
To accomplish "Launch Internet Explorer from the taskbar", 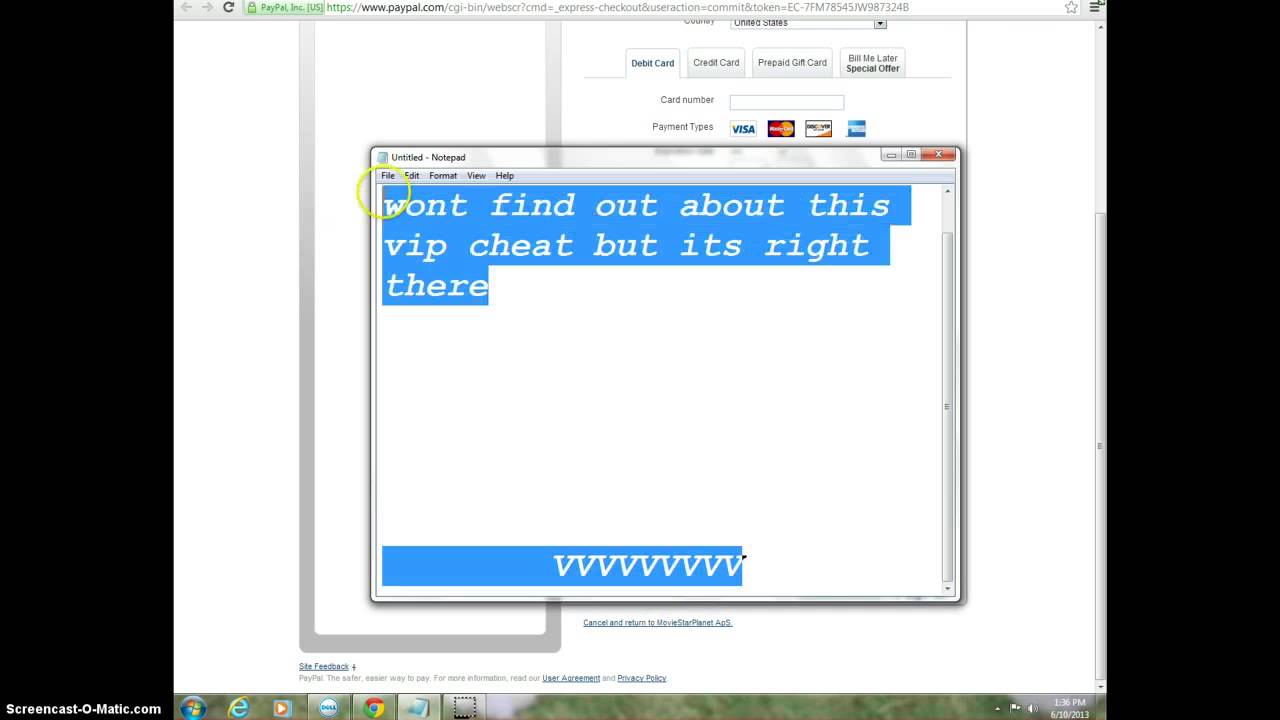I will [x=238, y=708].
